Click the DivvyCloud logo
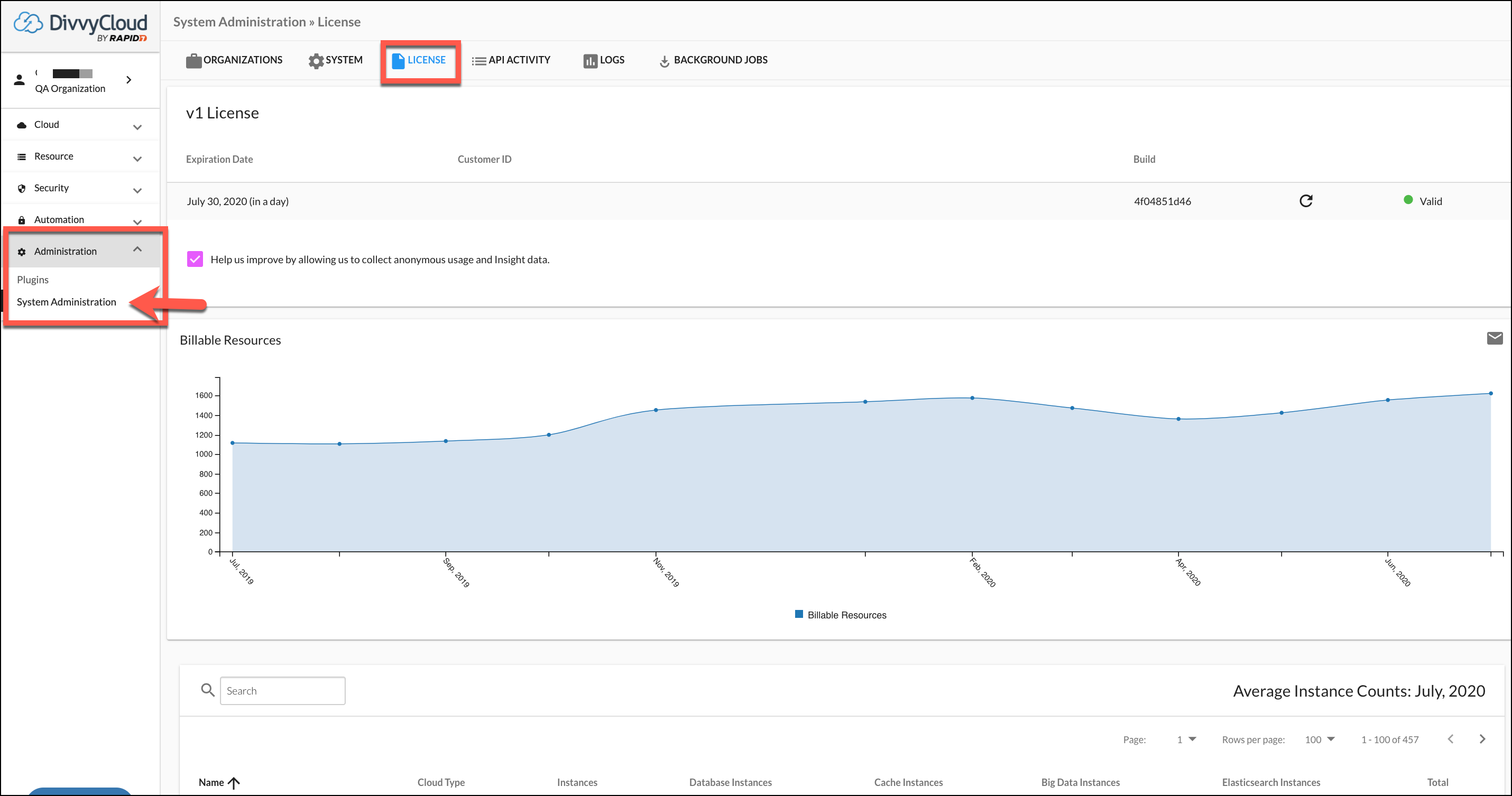The image size is (1512, 796). pyautogui.click(x=80, y=26)
